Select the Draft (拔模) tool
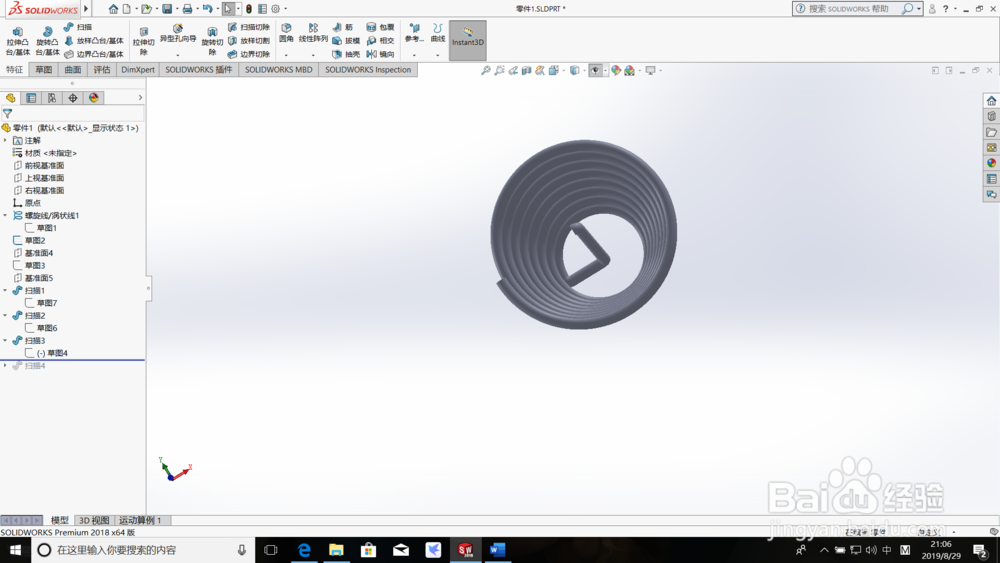 (x=346, y=41)
